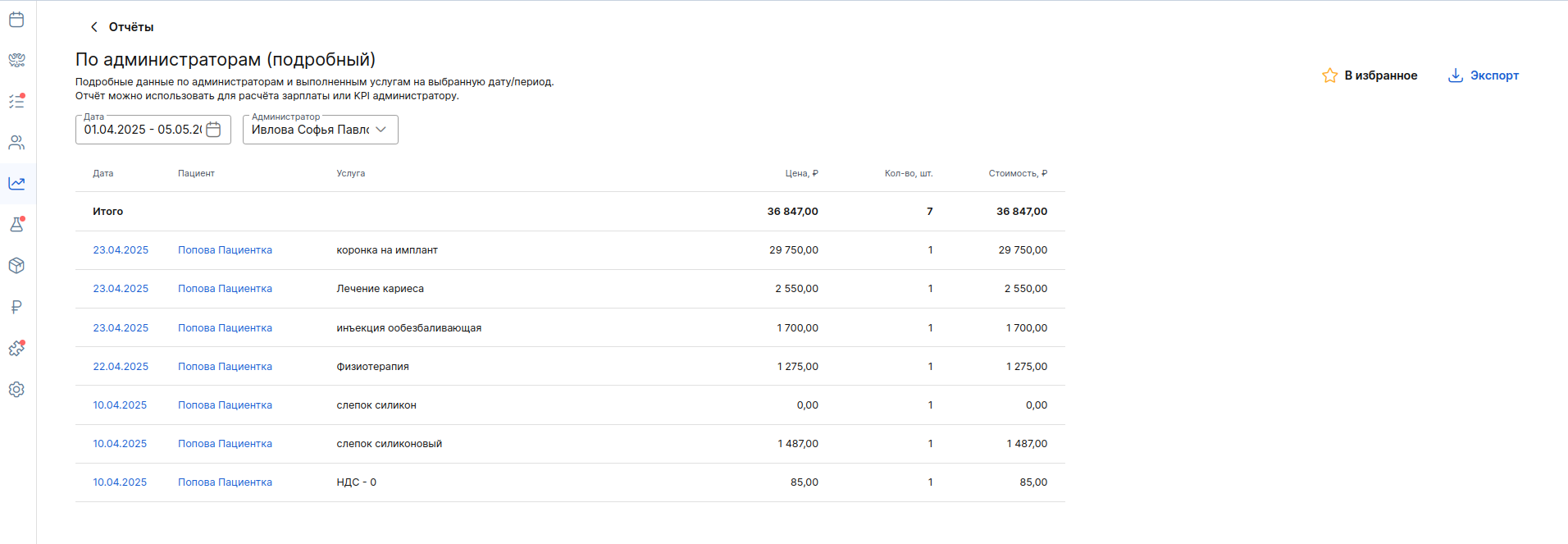Open the tooth dental chart sidebar icon
Image resolution: width=1568 pixels, height=544 pixels.
point(16,60)
